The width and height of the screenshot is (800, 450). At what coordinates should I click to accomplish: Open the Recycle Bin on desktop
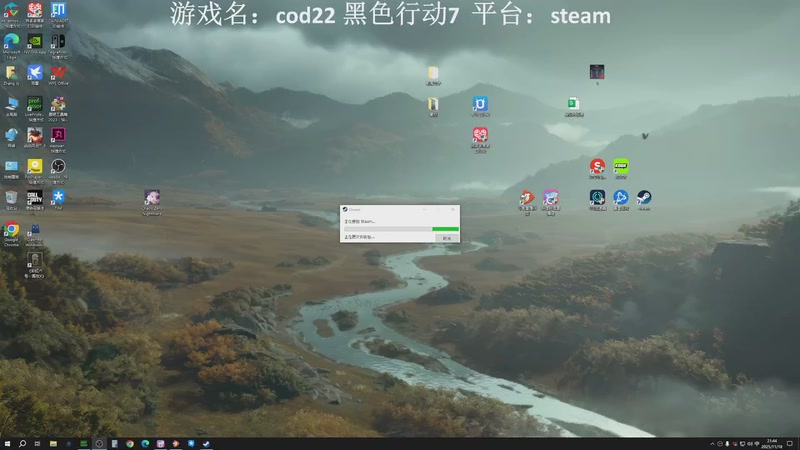pos(11,197)
